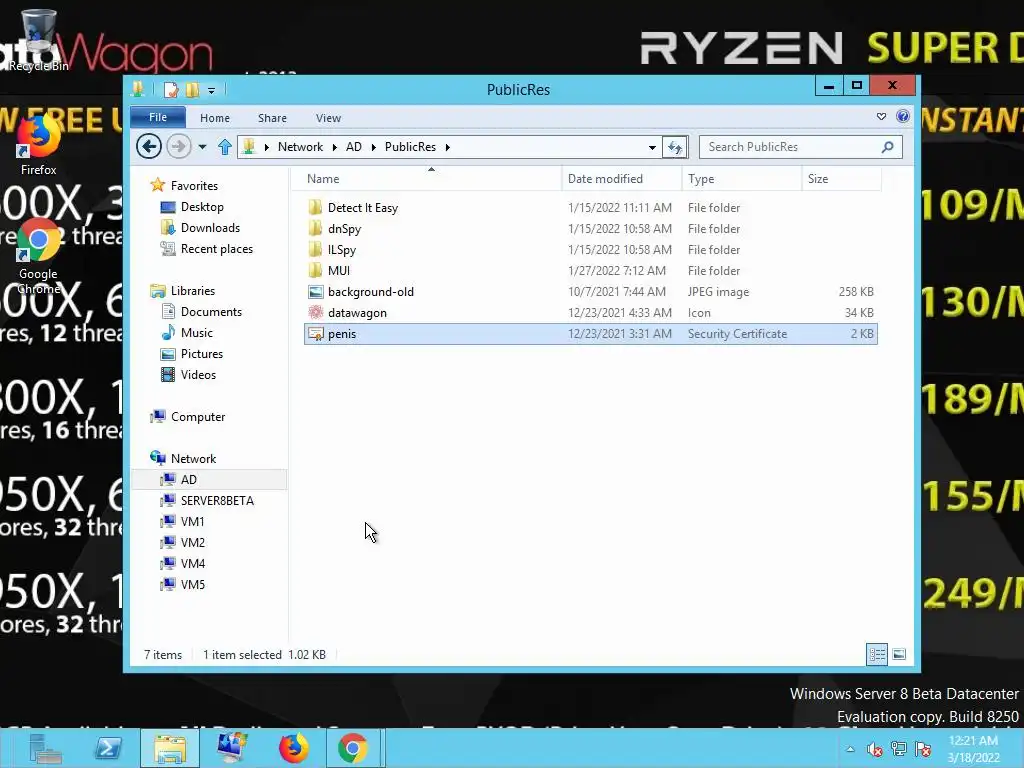Go back with the Back arrow button

point(149,146)
